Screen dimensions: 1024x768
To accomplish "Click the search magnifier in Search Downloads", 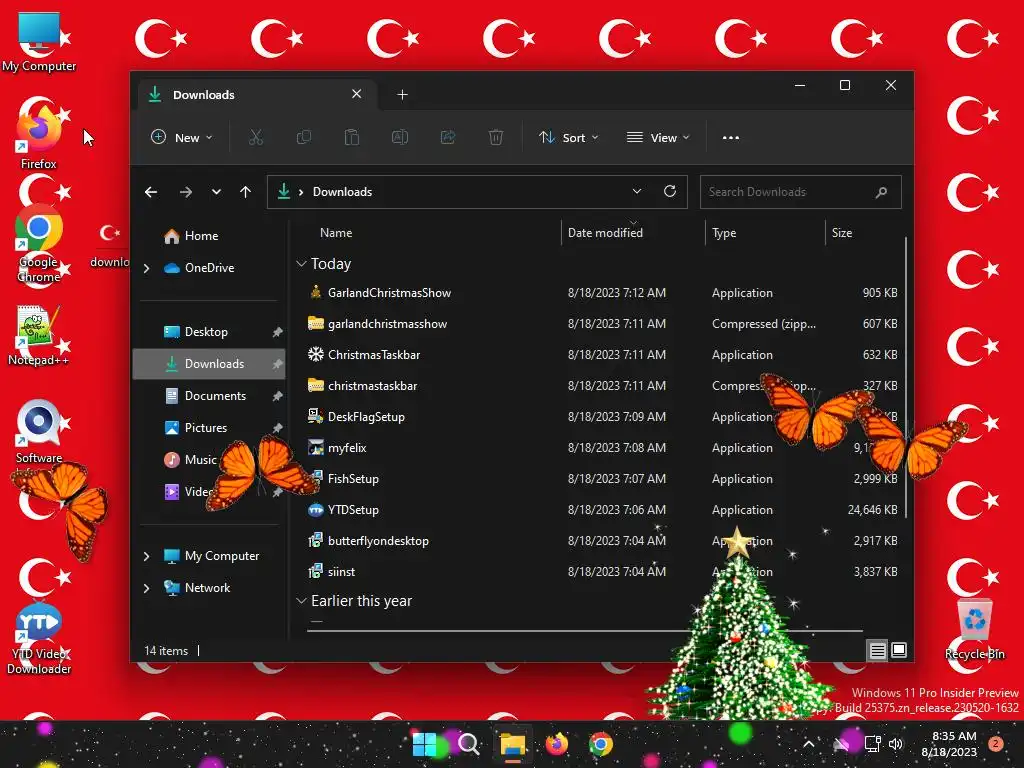I will (x=882, y=192).
